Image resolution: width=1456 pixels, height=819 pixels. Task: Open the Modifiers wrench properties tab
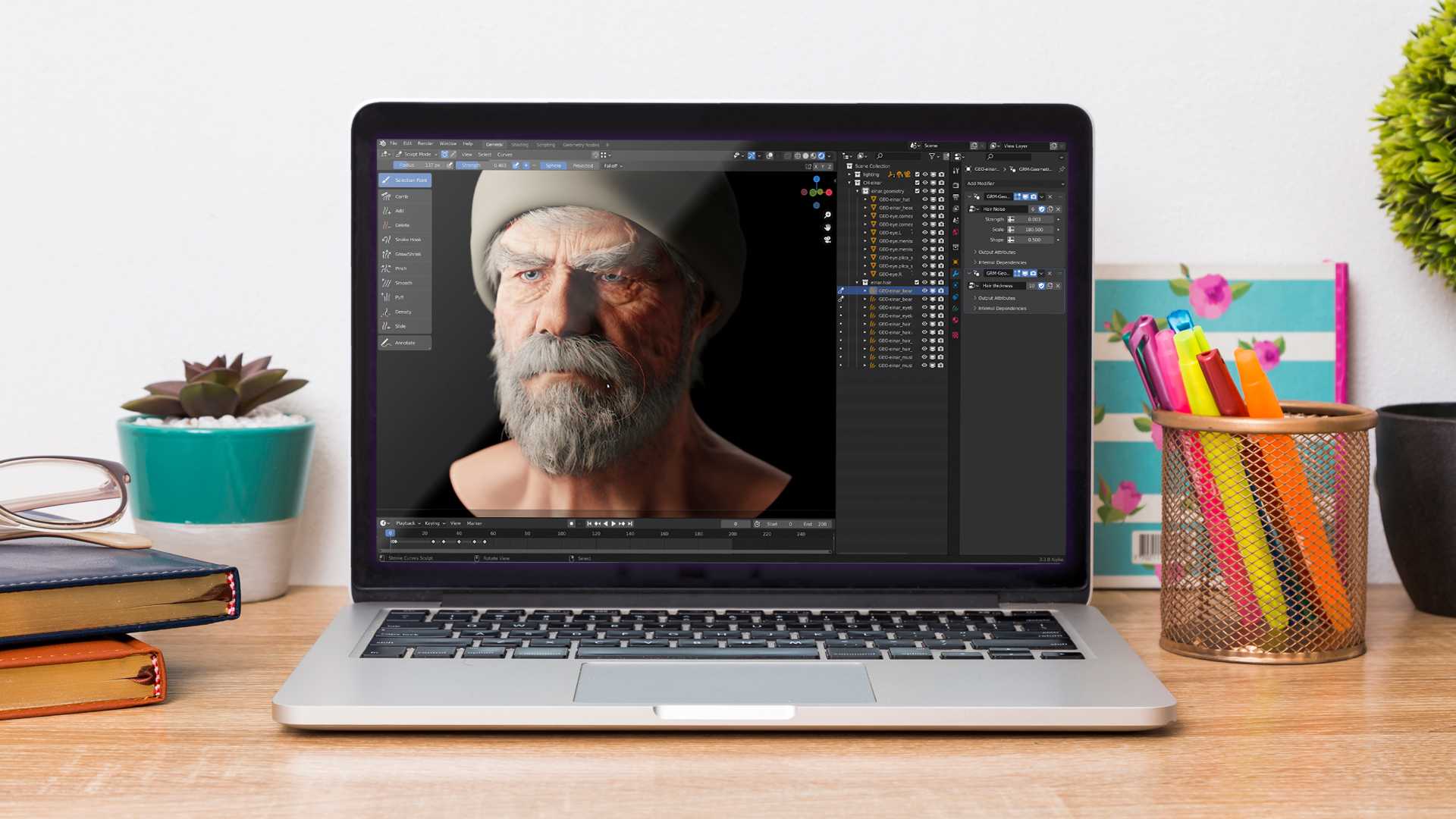(955, 273)
